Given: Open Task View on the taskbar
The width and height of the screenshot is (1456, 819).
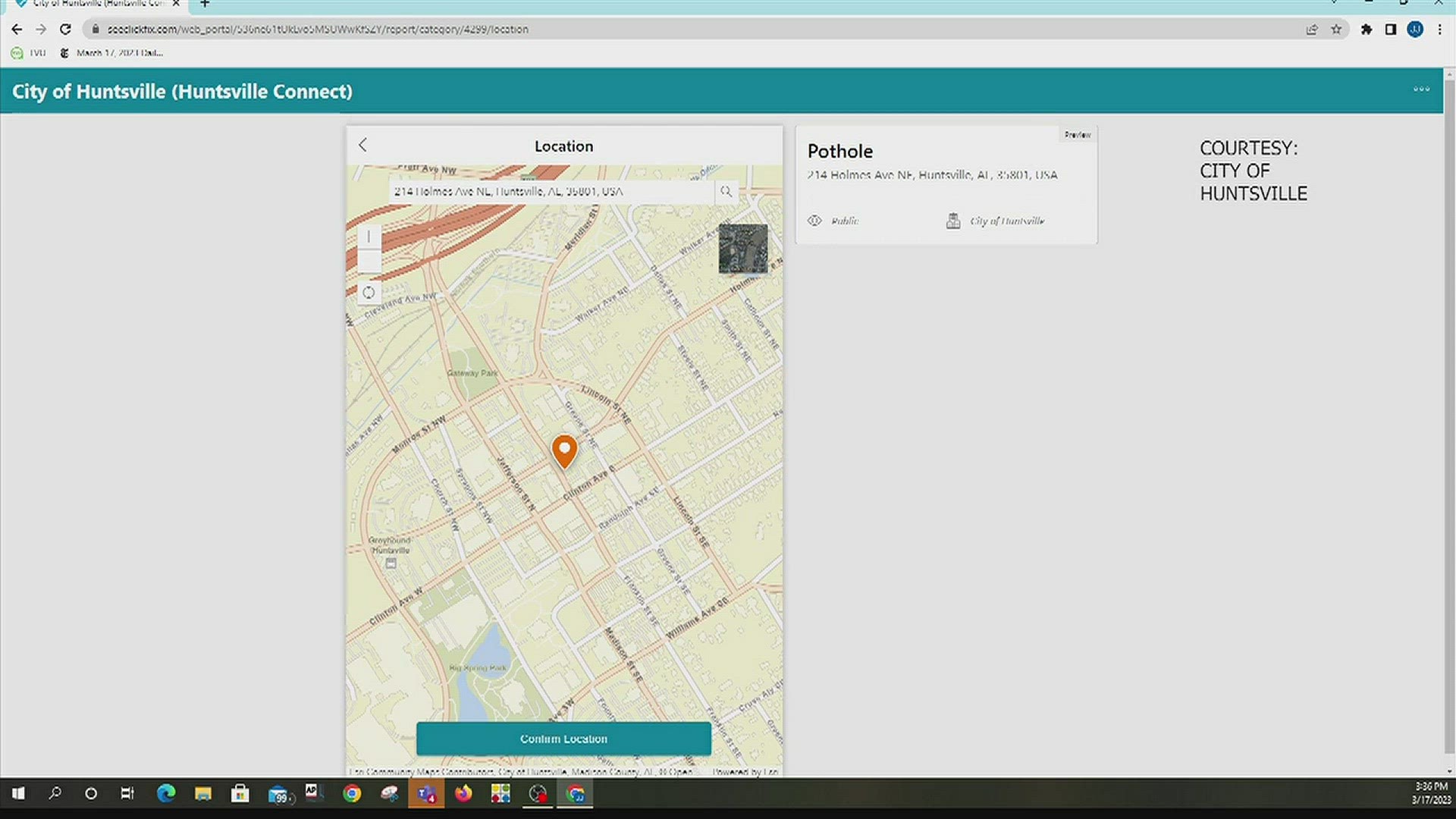Looking at the screenshot, I should (127, 794).
